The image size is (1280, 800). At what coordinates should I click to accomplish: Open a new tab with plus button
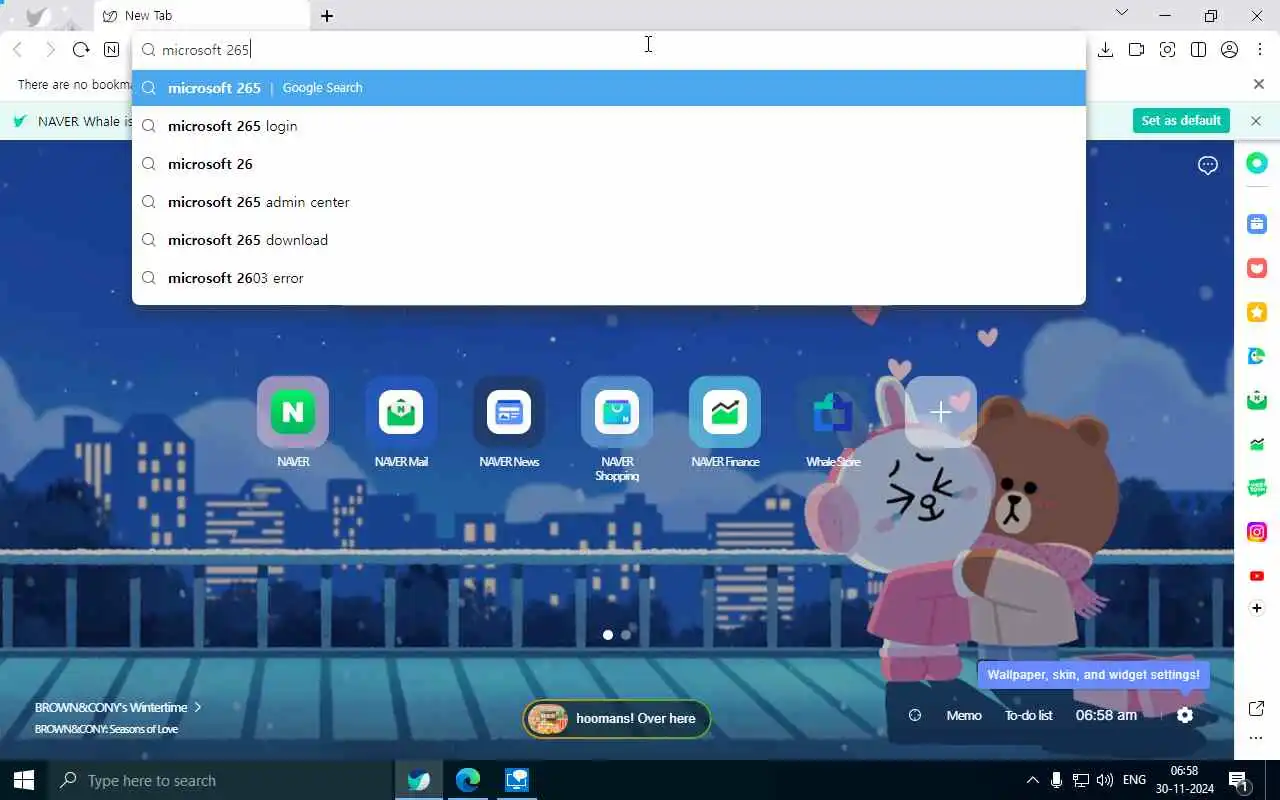327,16
